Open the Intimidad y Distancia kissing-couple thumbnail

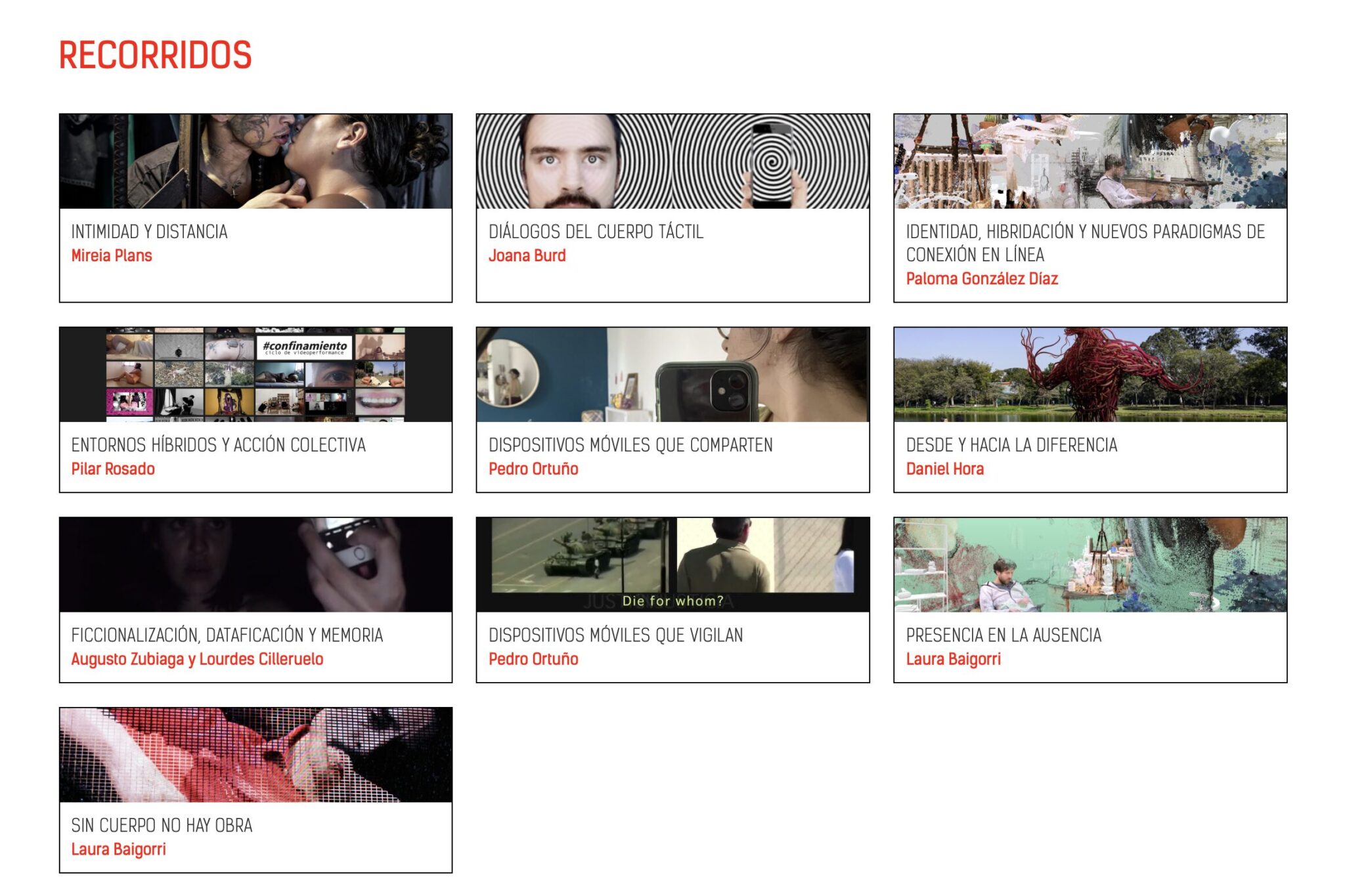click(x=255, y=161)
